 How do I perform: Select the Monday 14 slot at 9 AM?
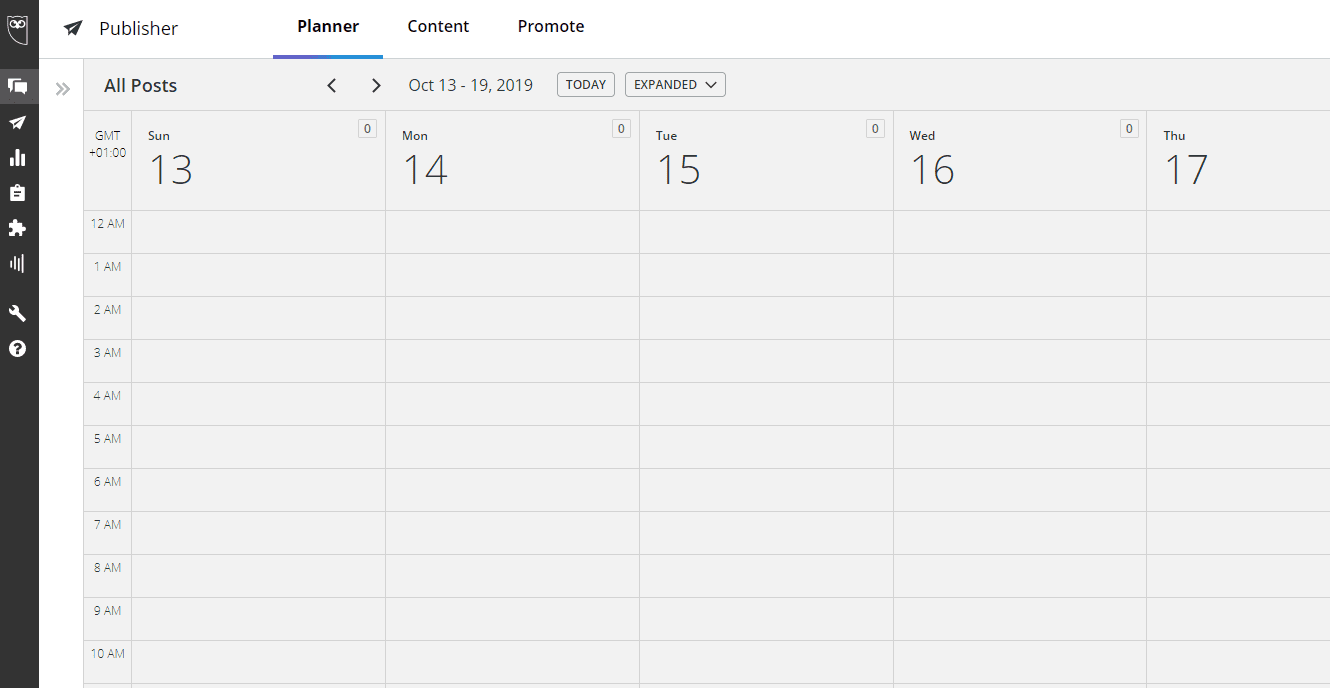(x=512, y=619)
